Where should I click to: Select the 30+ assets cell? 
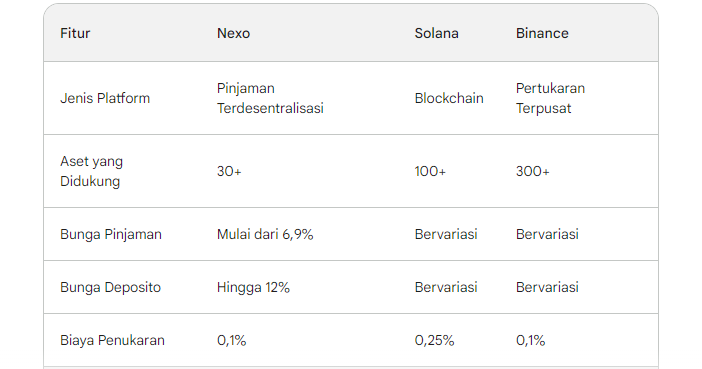pyautogui.click(x=229, y=171)
